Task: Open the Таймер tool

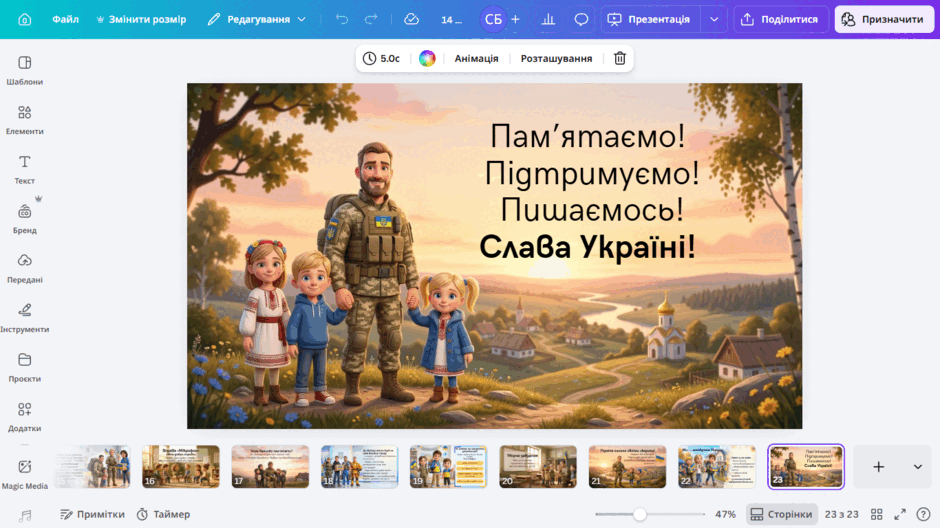Action: coord(163,514)
